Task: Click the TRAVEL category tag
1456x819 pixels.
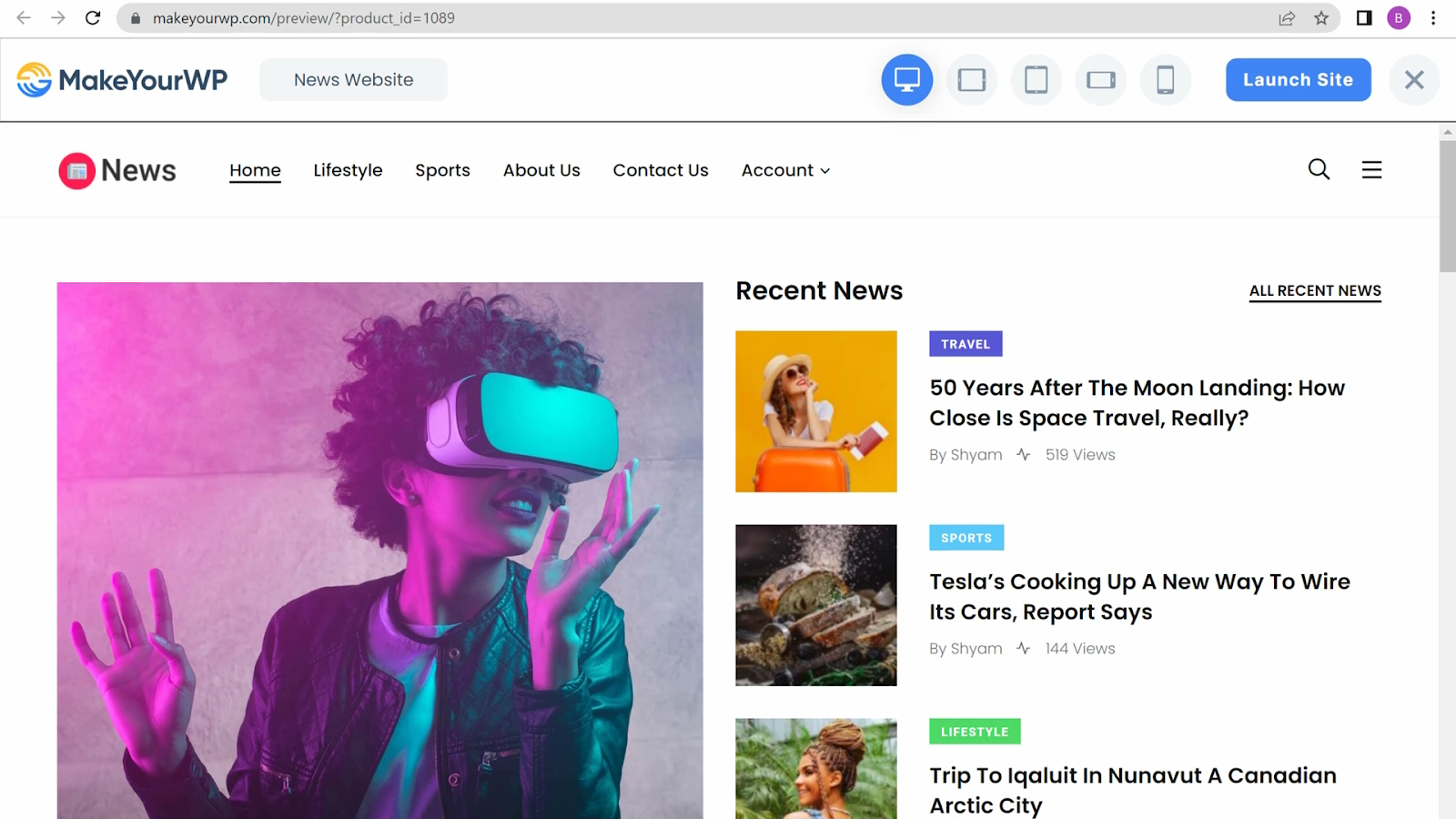Action: [x=966, y=344]
